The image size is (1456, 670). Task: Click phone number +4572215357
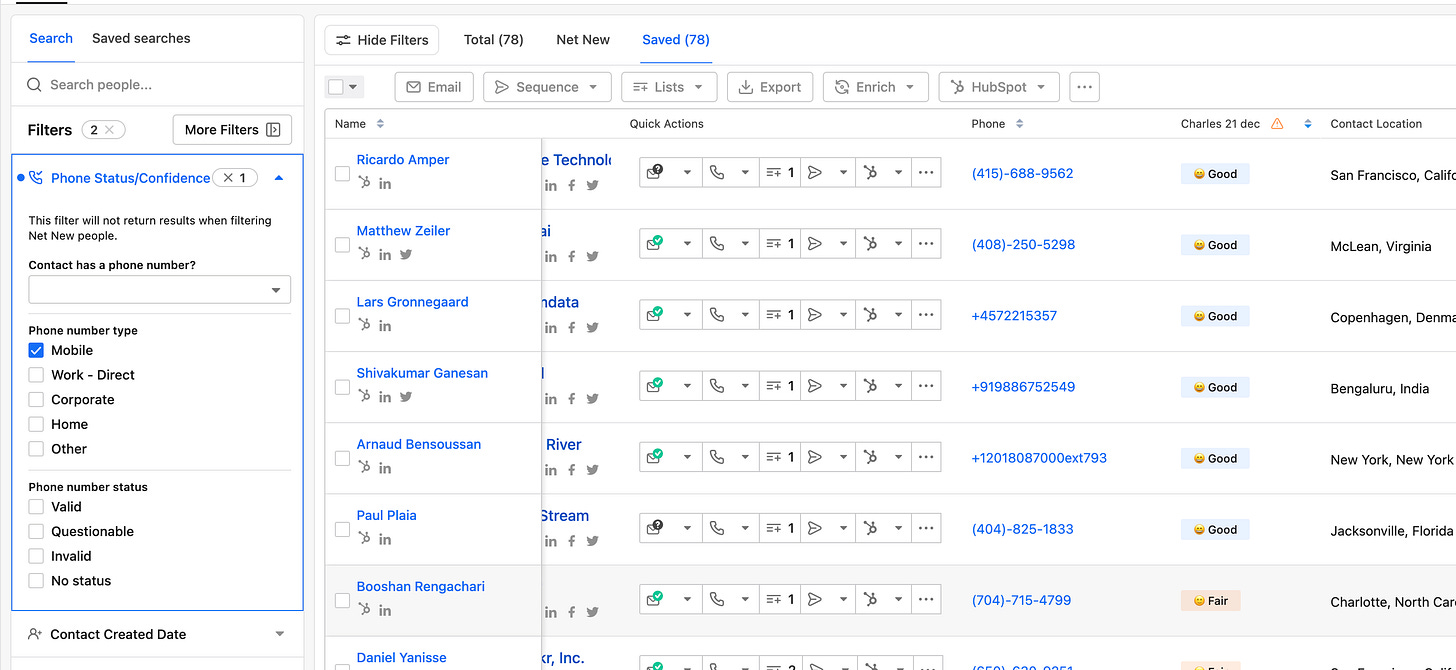pyautogui.click(x=1014, y=316)
